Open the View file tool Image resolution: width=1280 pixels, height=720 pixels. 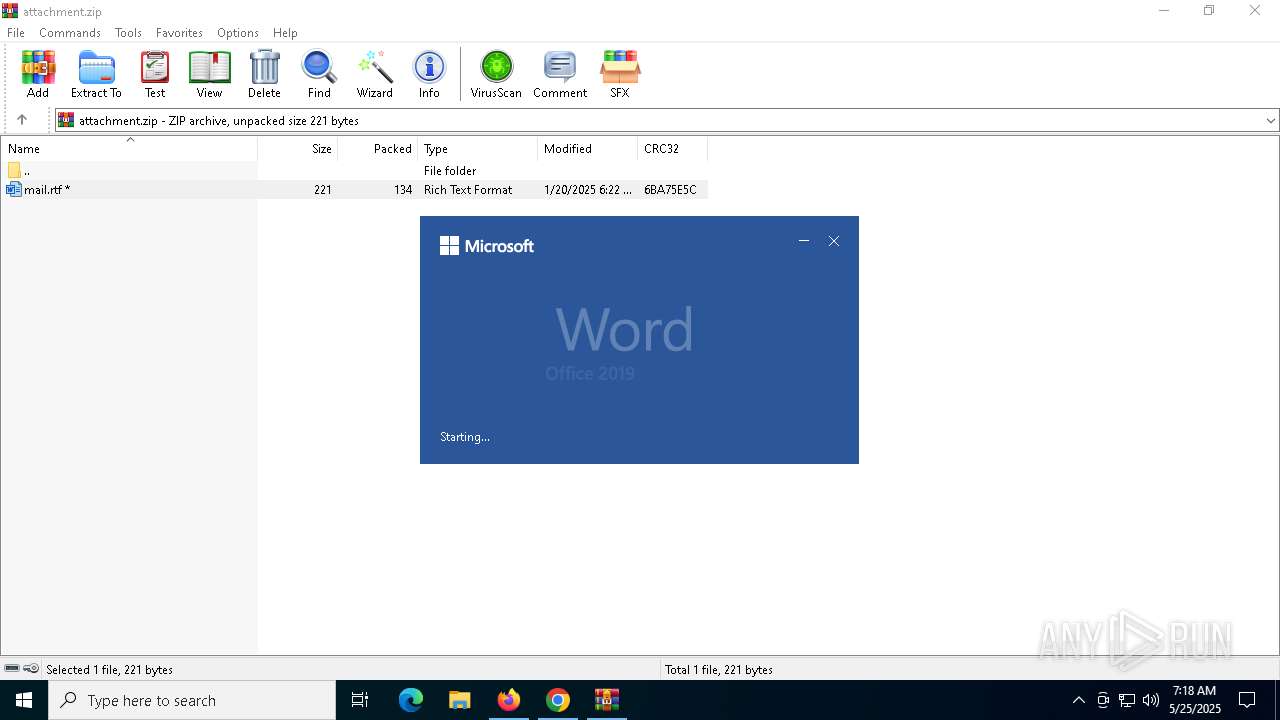click(x=209, y=74)
